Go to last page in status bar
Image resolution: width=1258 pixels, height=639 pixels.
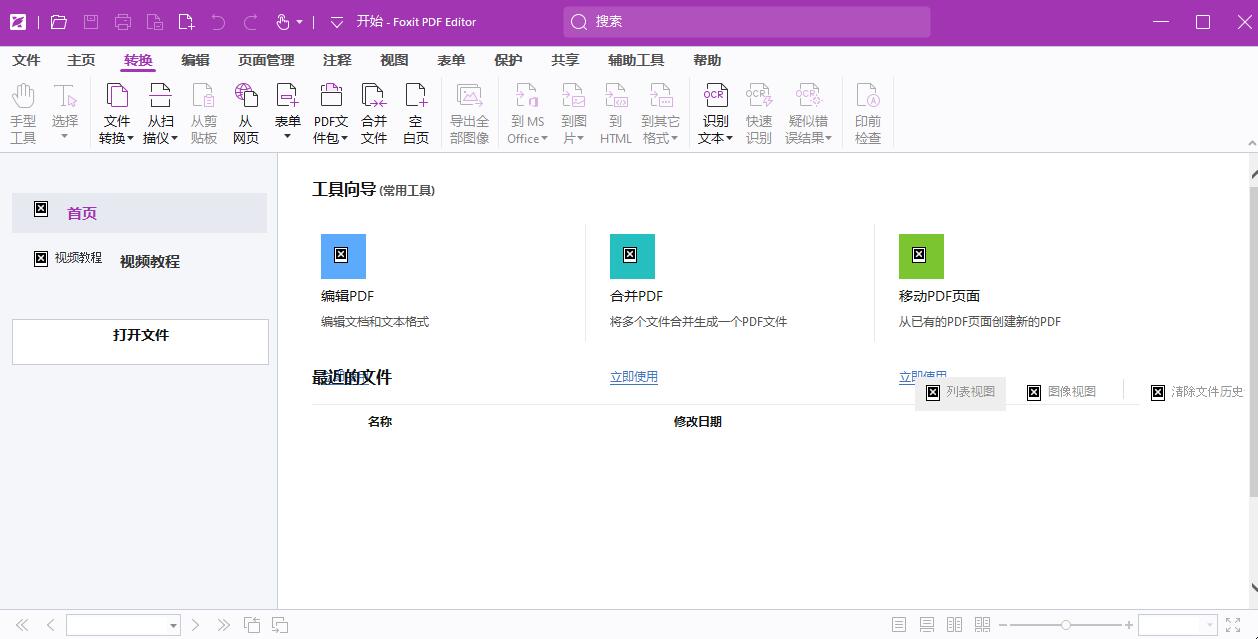click(x=223, y=625)
